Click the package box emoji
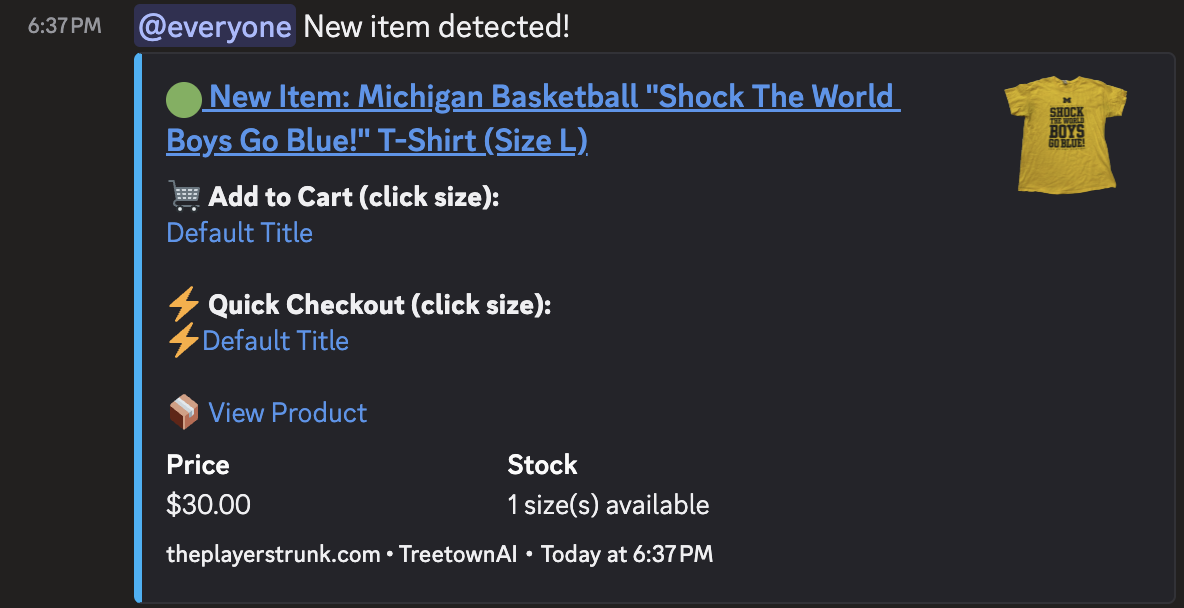The height and width of the screenshot is (608, 1184). click(x=184, y=412)
